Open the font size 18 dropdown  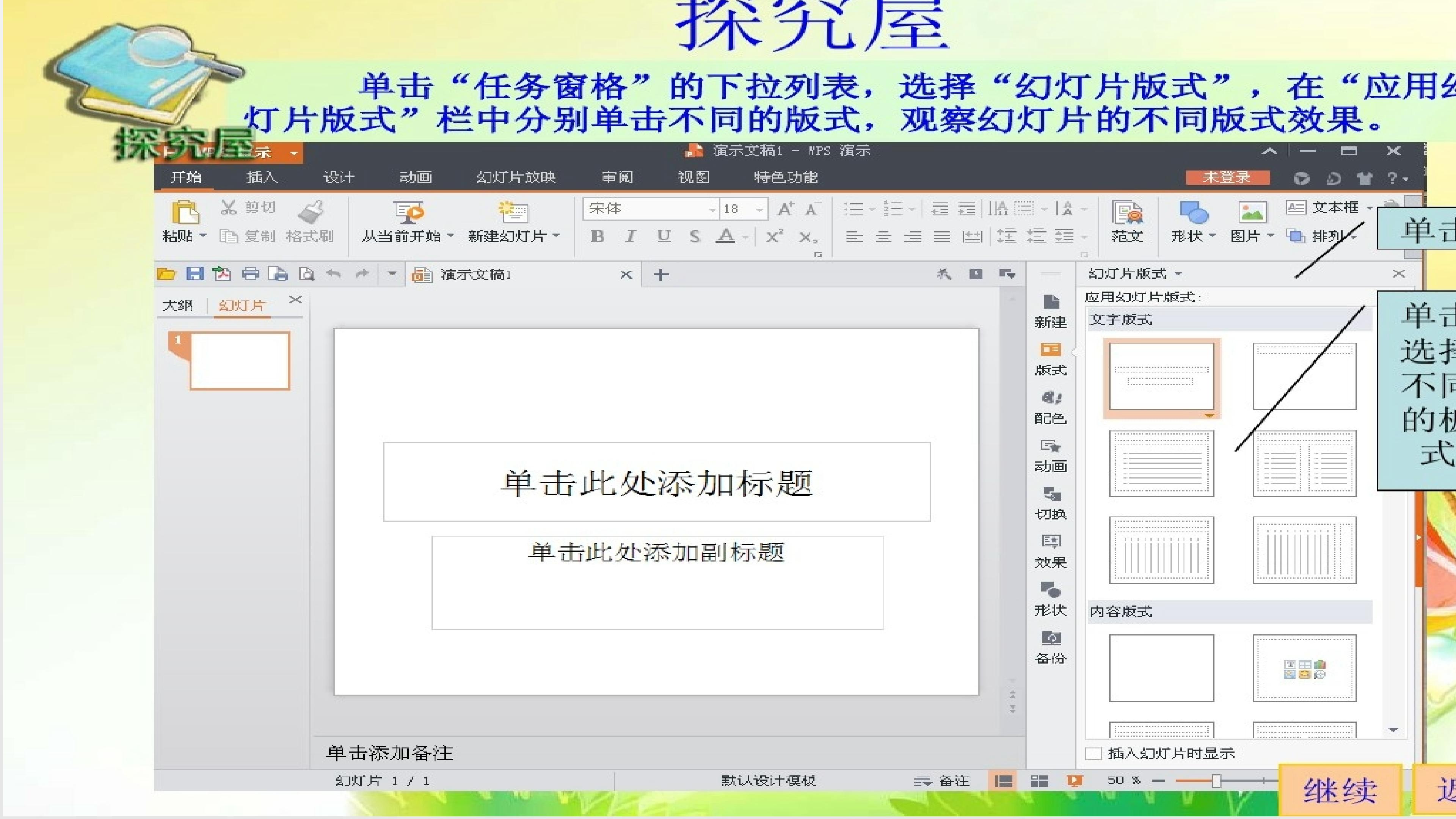coord(759,210)
